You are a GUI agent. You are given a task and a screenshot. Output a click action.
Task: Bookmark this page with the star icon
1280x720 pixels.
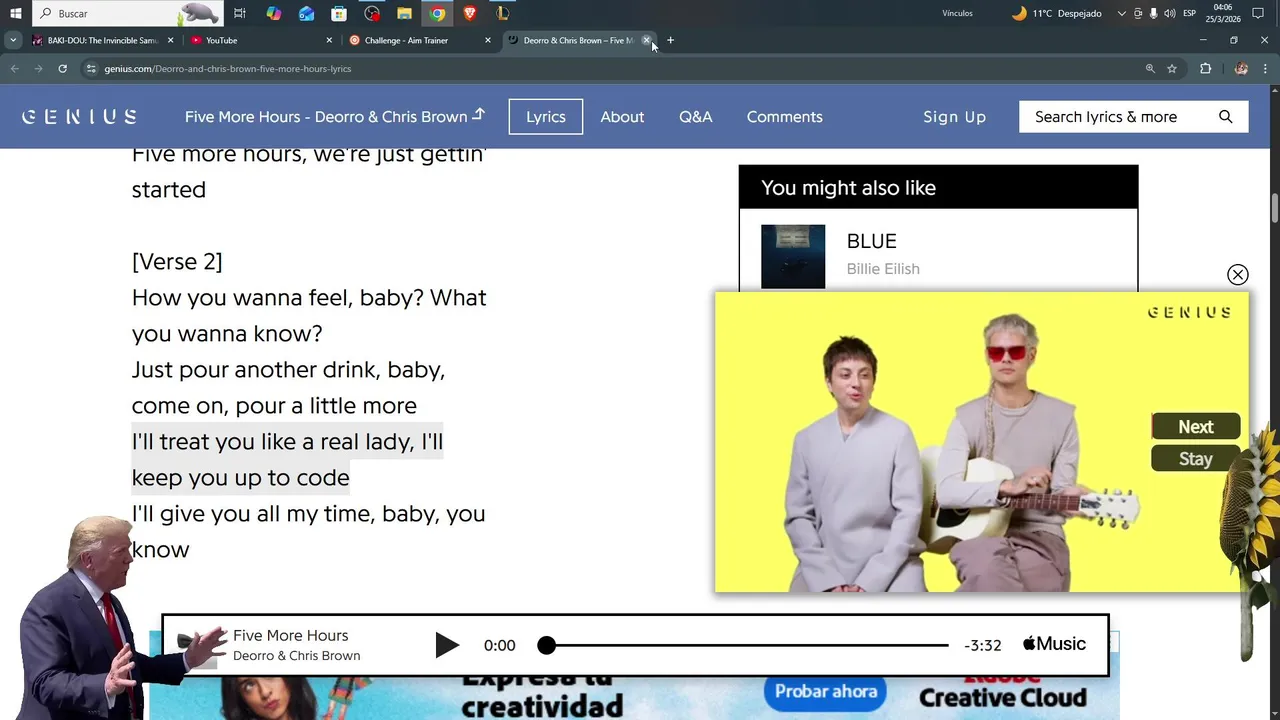pos(1172,68)
